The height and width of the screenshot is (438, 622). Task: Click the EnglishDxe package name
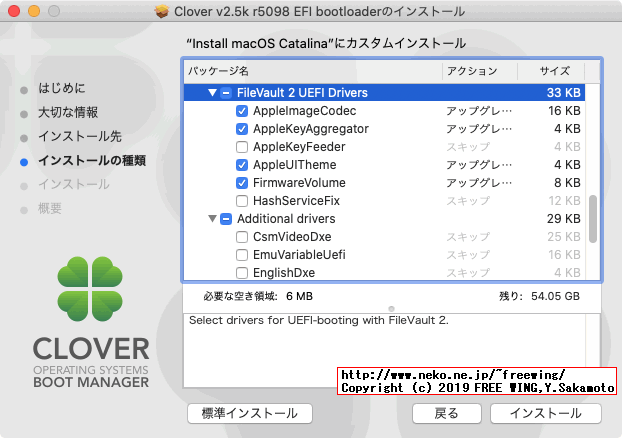coord(284,273)
